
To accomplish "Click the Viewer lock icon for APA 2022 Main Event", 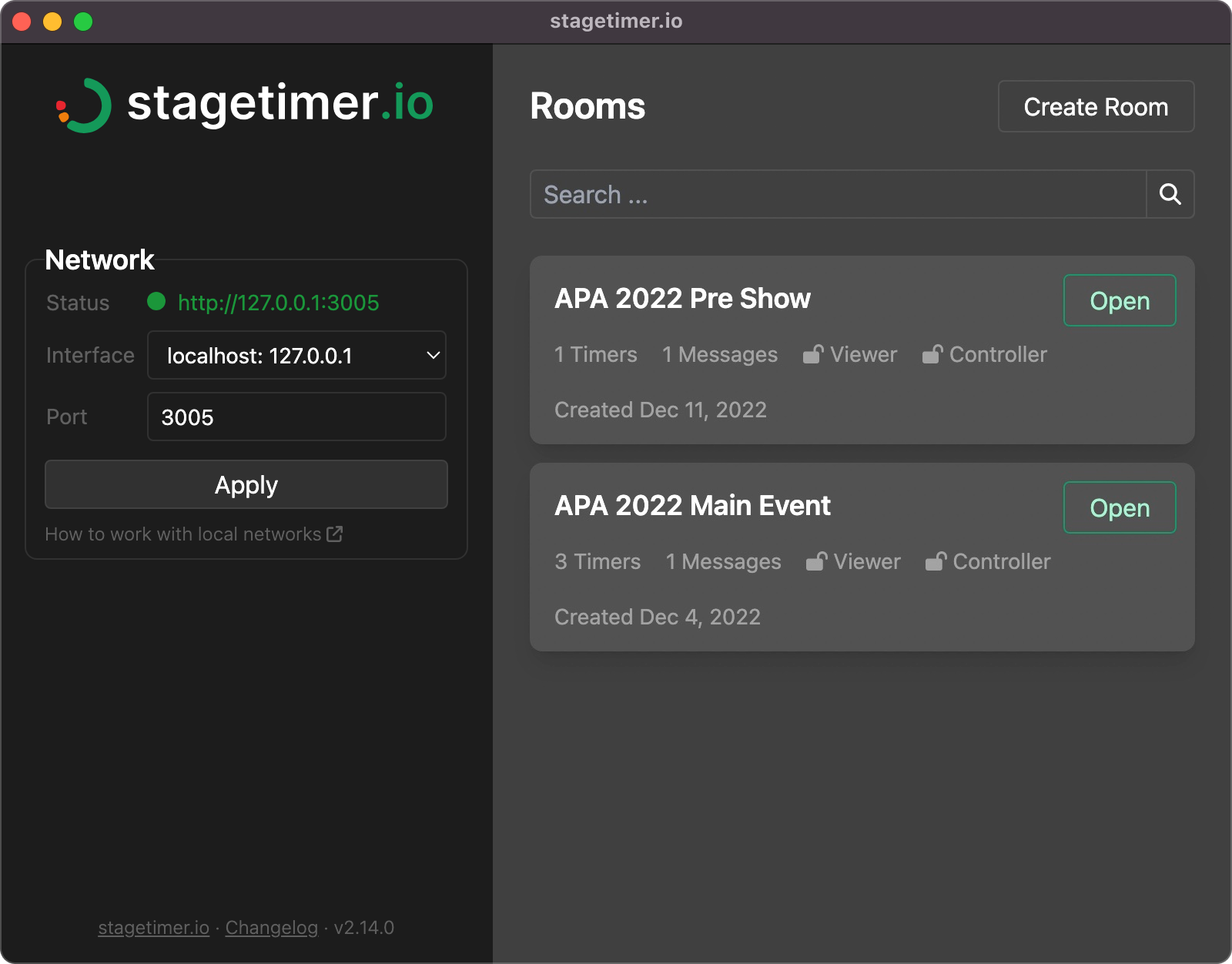I will coord(818,561).
